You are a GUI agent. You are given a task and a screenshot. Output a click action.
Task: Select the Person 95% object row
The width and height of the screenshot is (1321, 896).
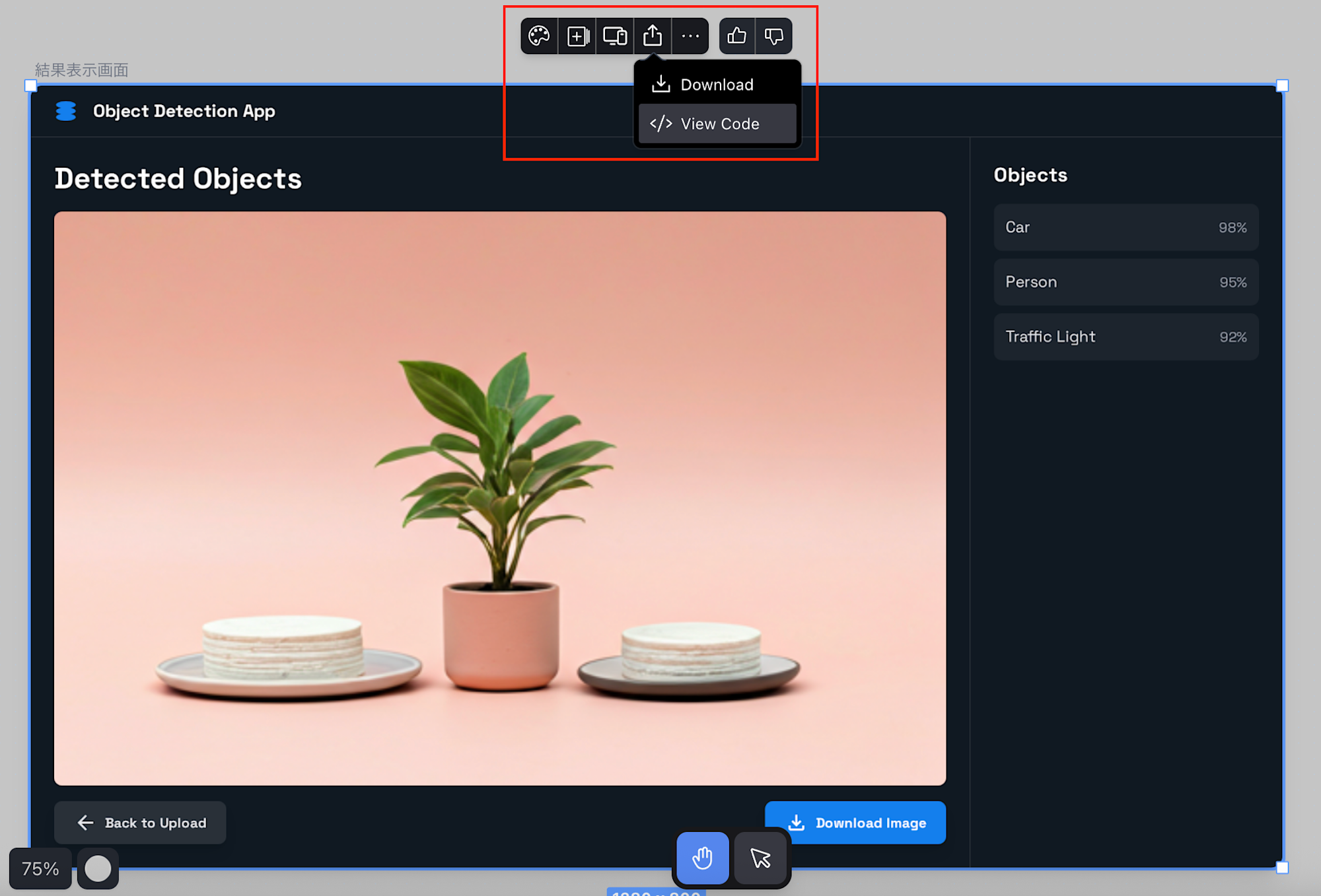click(1125, 282)
